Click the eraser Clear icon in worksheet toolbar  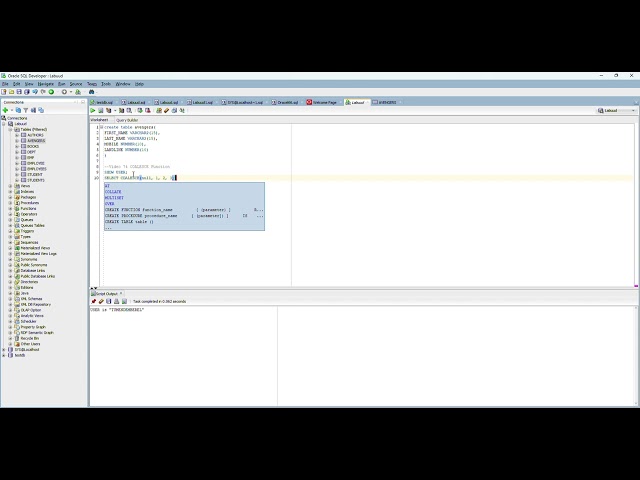pos(167,111)
